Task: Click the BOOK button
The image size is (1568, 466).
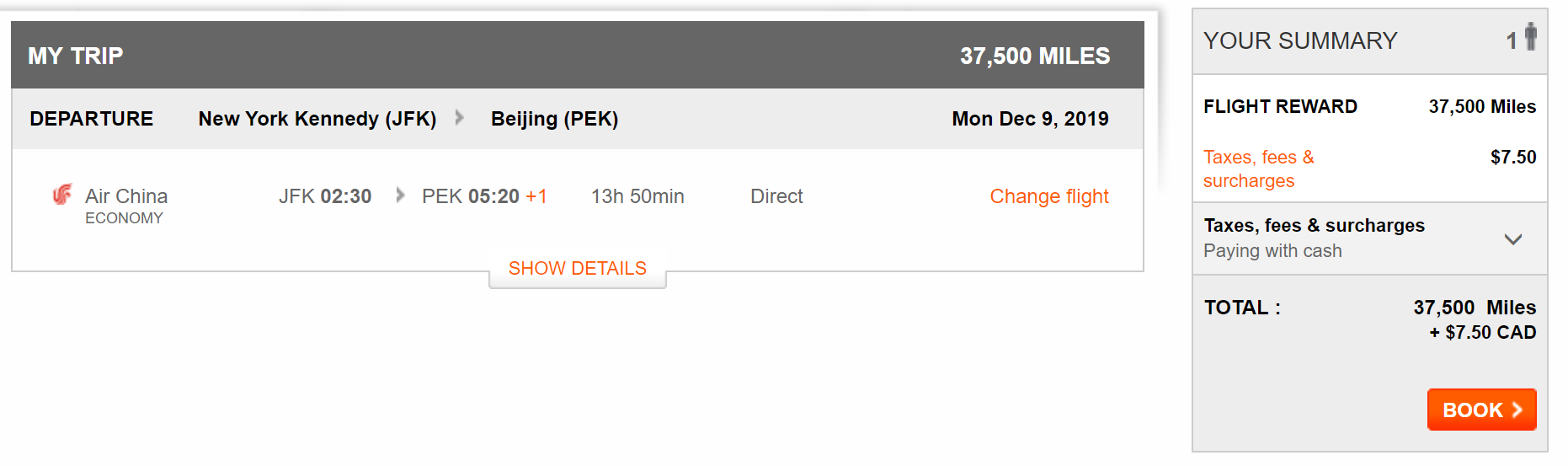Action: 1481,410
